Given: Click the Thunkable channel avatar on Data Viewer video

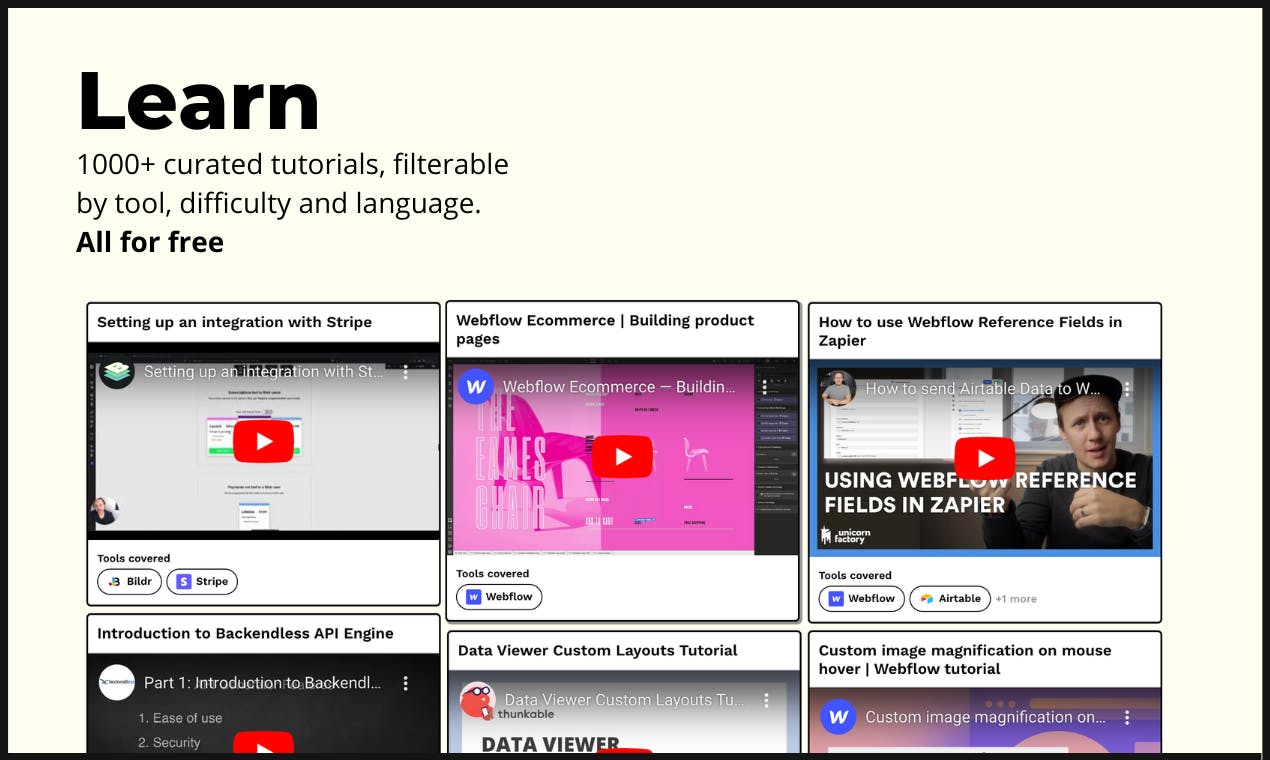Looking at the screenshot, I should pyautogui.click(x=478, y=700).
